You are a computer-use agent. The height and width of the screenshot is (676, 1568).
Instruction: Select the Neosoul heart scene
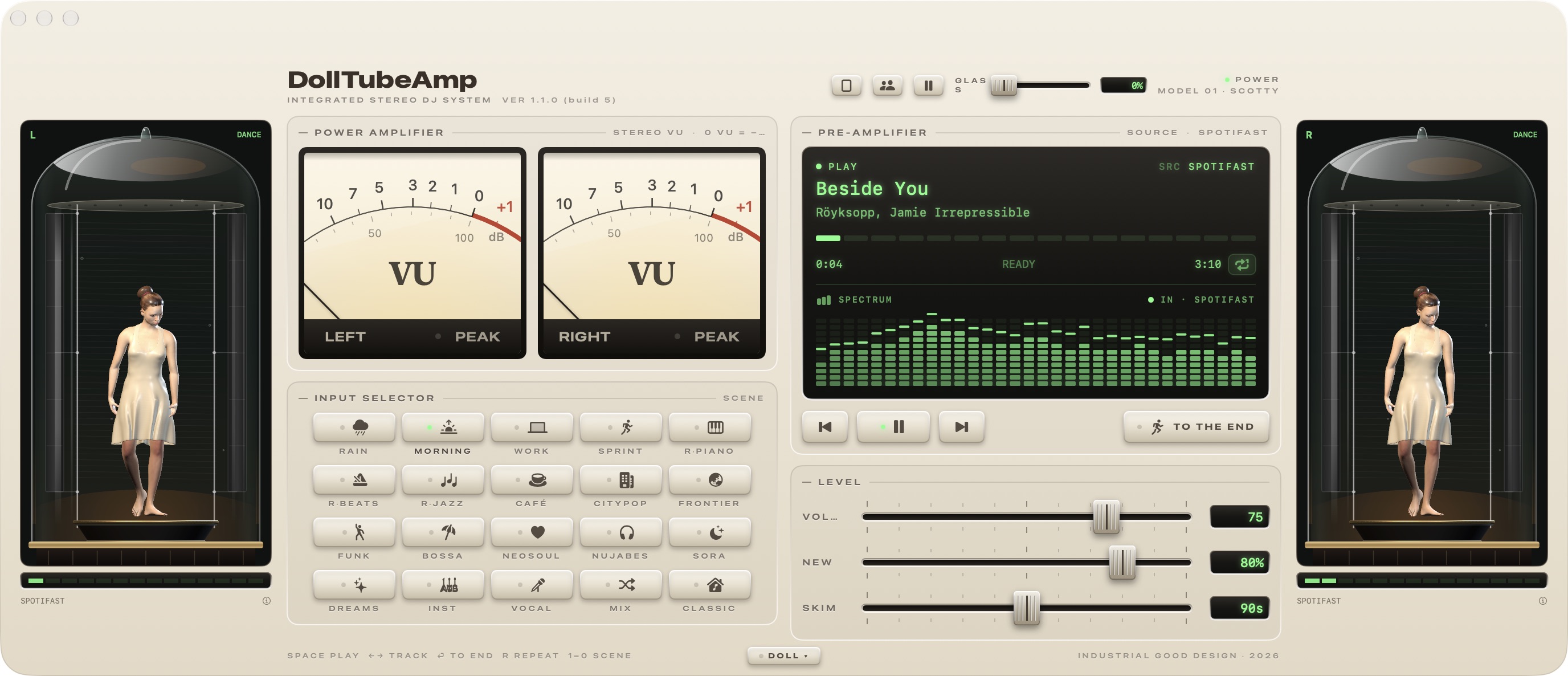tap(532, 532)
